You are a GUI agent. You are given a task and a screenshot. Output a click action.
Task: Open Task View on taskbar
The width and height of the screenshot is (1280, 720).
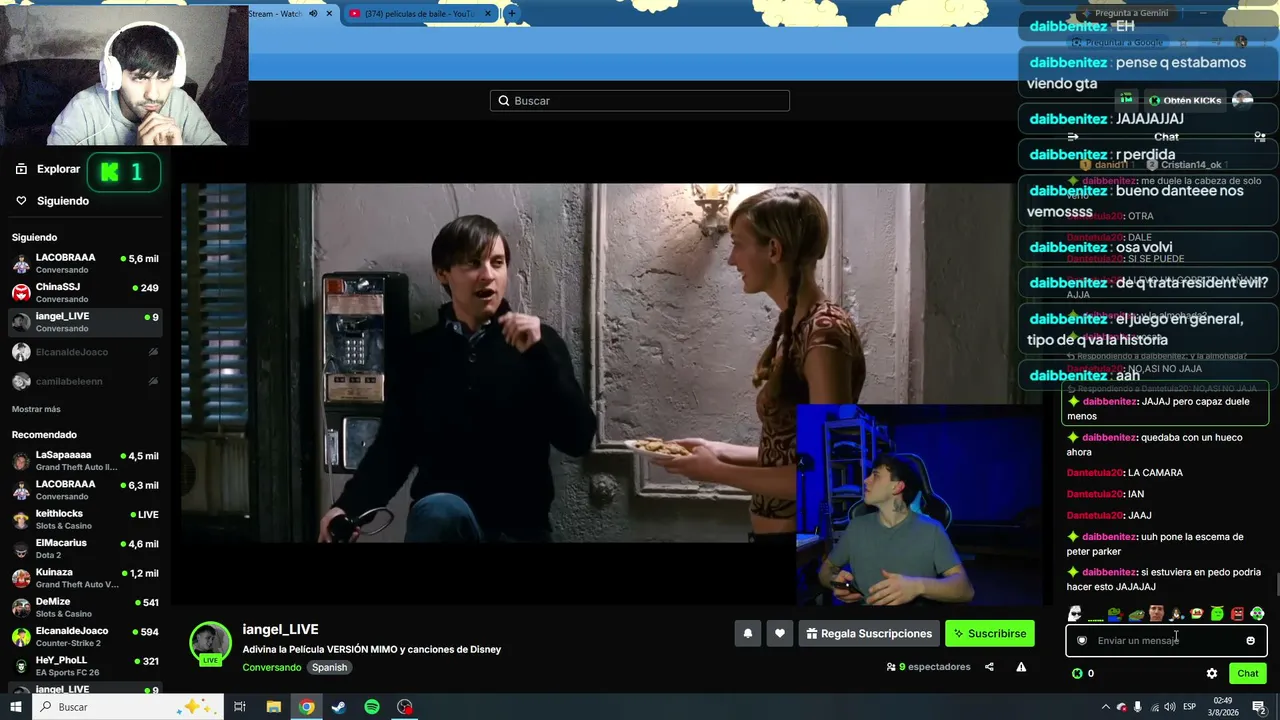240,707
